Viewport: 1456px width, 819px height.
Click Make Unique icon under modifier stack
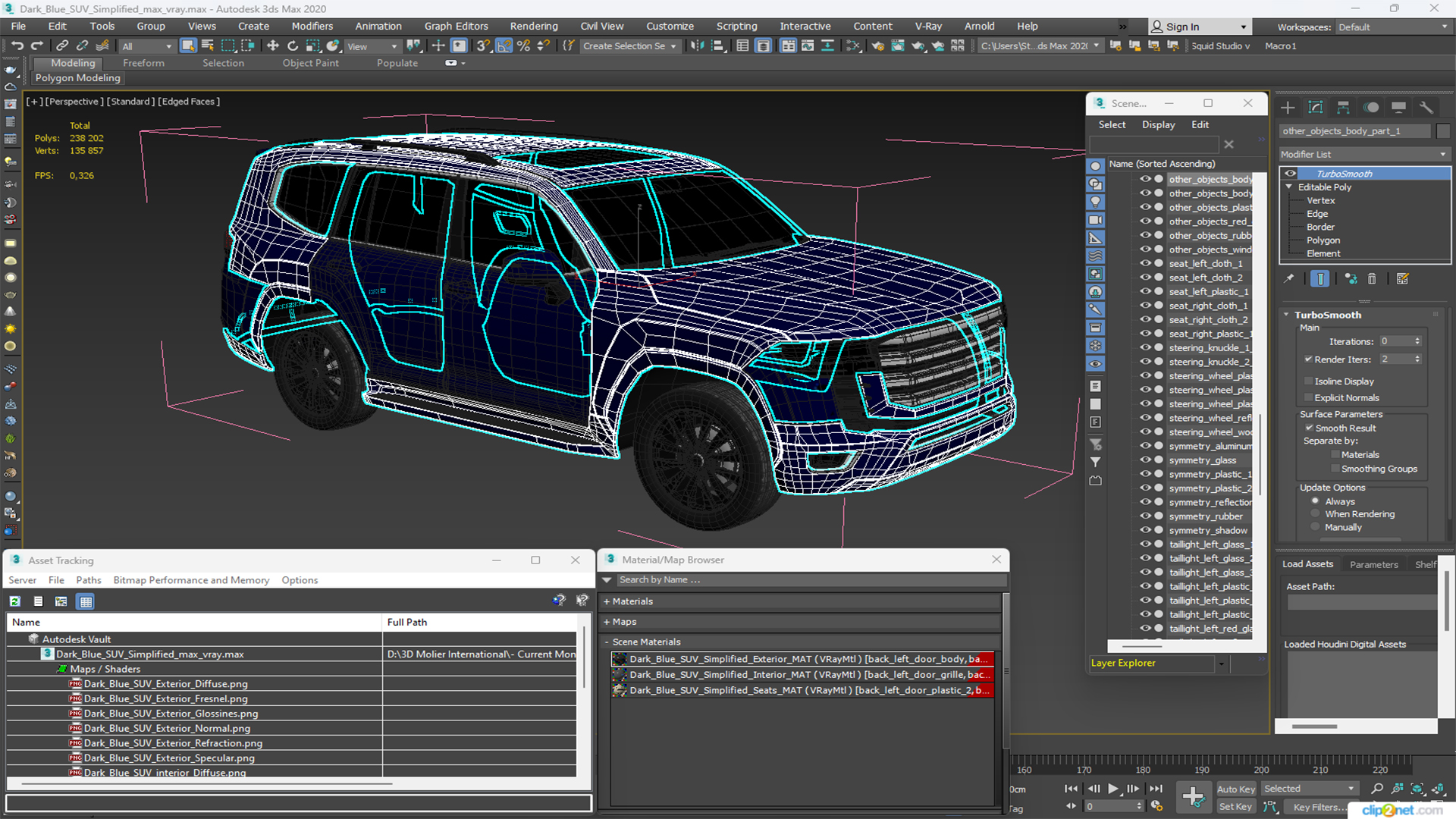pyautogui.click(x=1351, y=279)
